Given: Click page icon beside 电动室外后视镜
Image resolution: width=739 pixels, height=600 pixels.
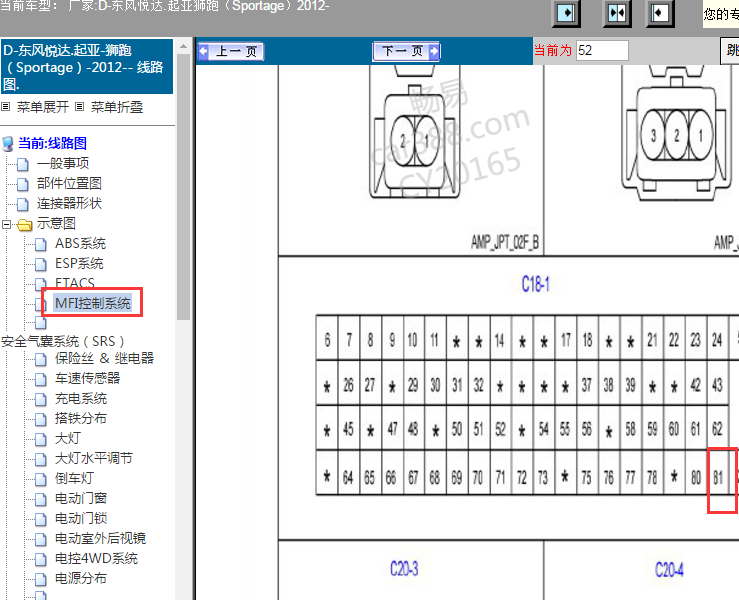Looking at the screenshot, I should 41,540.
